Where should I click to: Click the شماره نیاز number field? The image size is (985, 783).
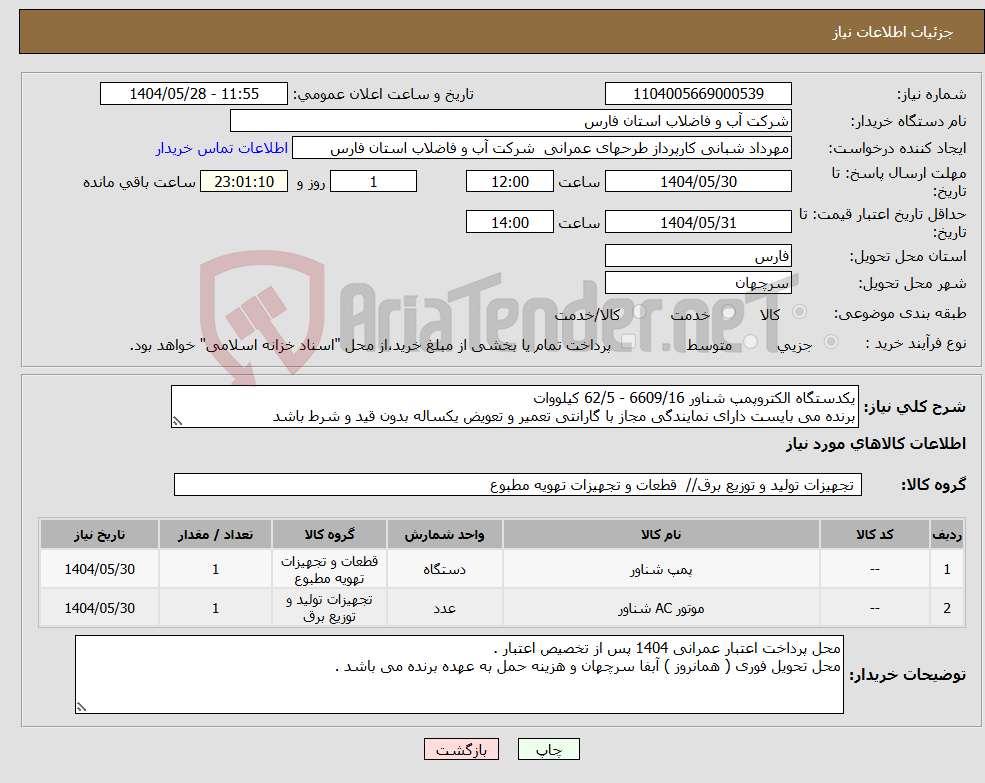[698, 93]
